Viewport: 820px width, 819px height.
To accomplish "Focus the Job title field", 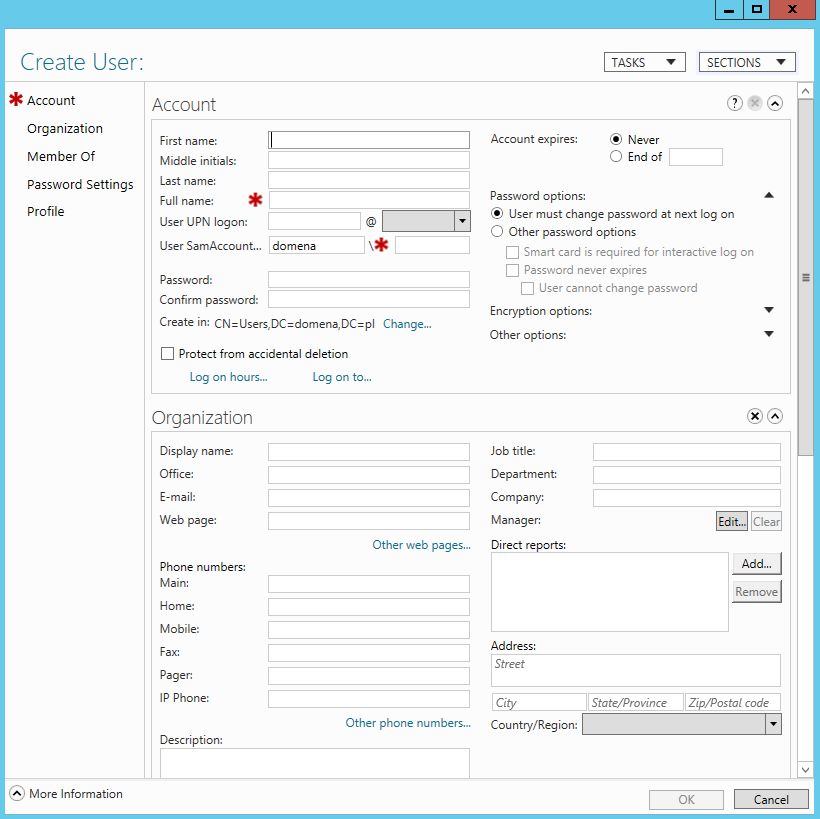I will [x=687, y=452].
